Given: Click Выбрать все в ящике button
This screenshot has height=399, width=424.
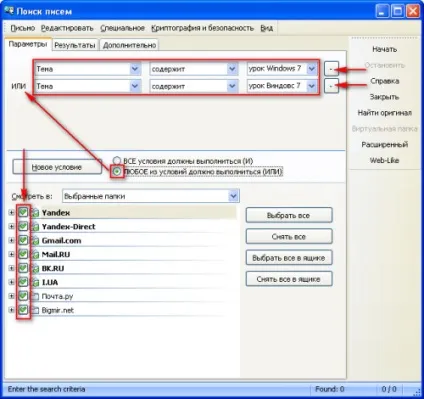Looking at the screenshot, I should (x=289, y=258).
